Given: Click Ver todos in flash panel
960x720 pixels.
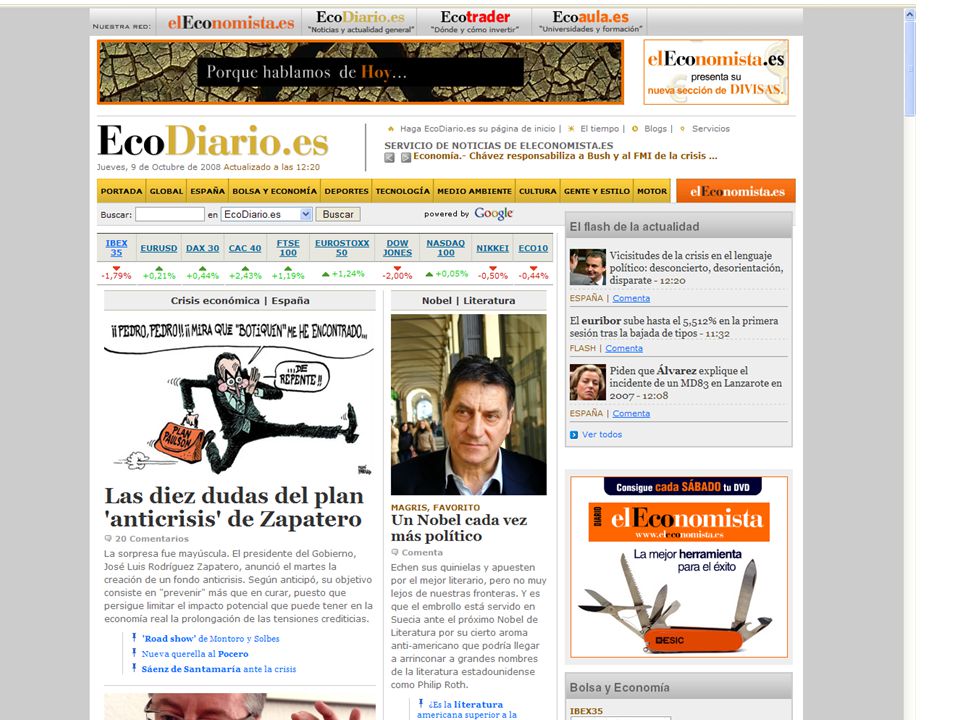Looking at the screenshot, I should pos(602,435).
